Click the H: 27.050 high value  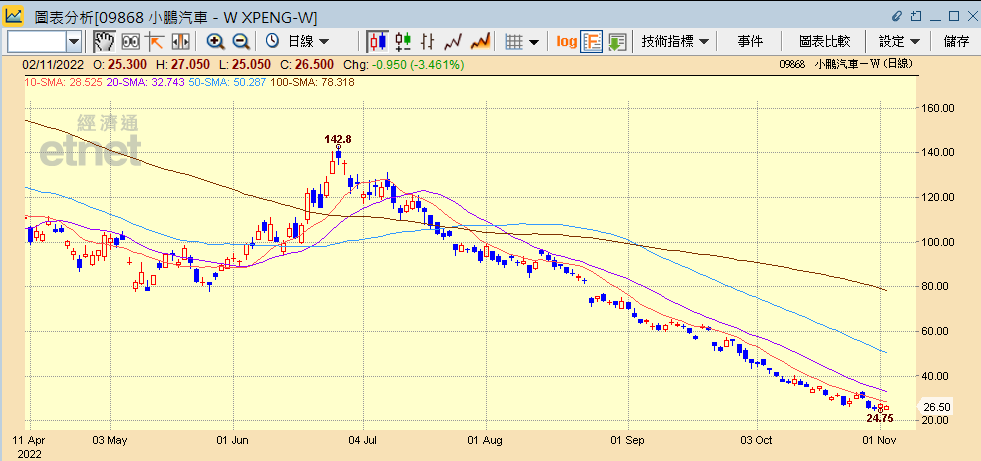183,65
